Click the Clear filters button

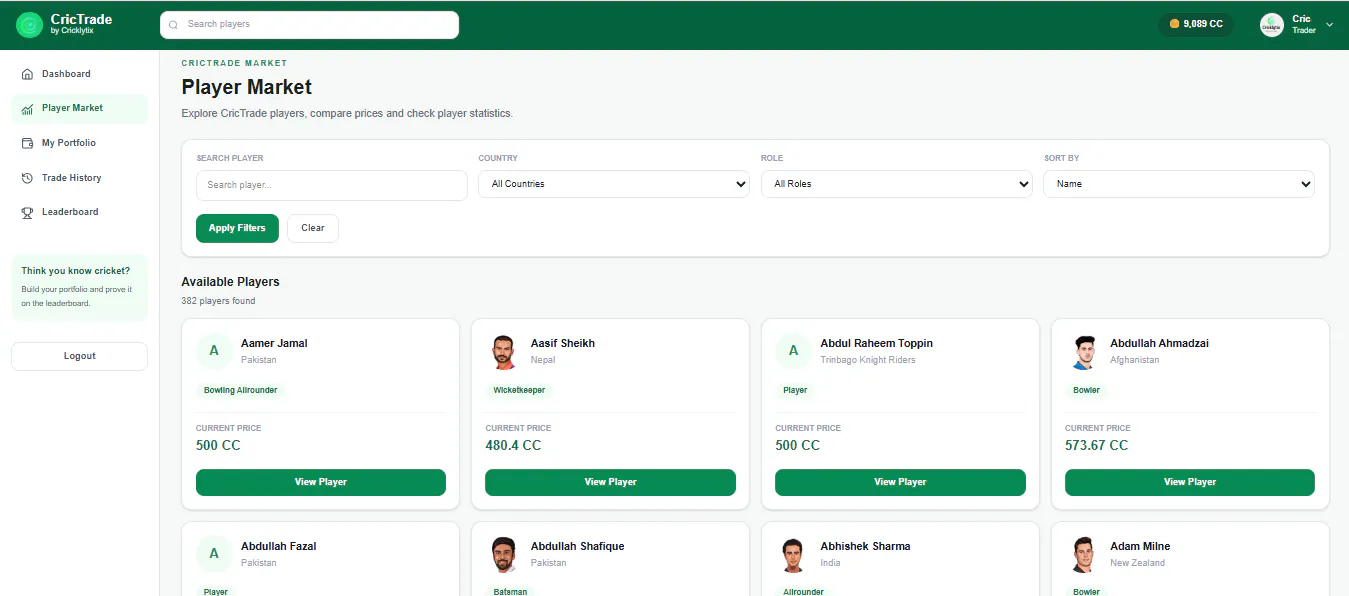pos(313,228)
